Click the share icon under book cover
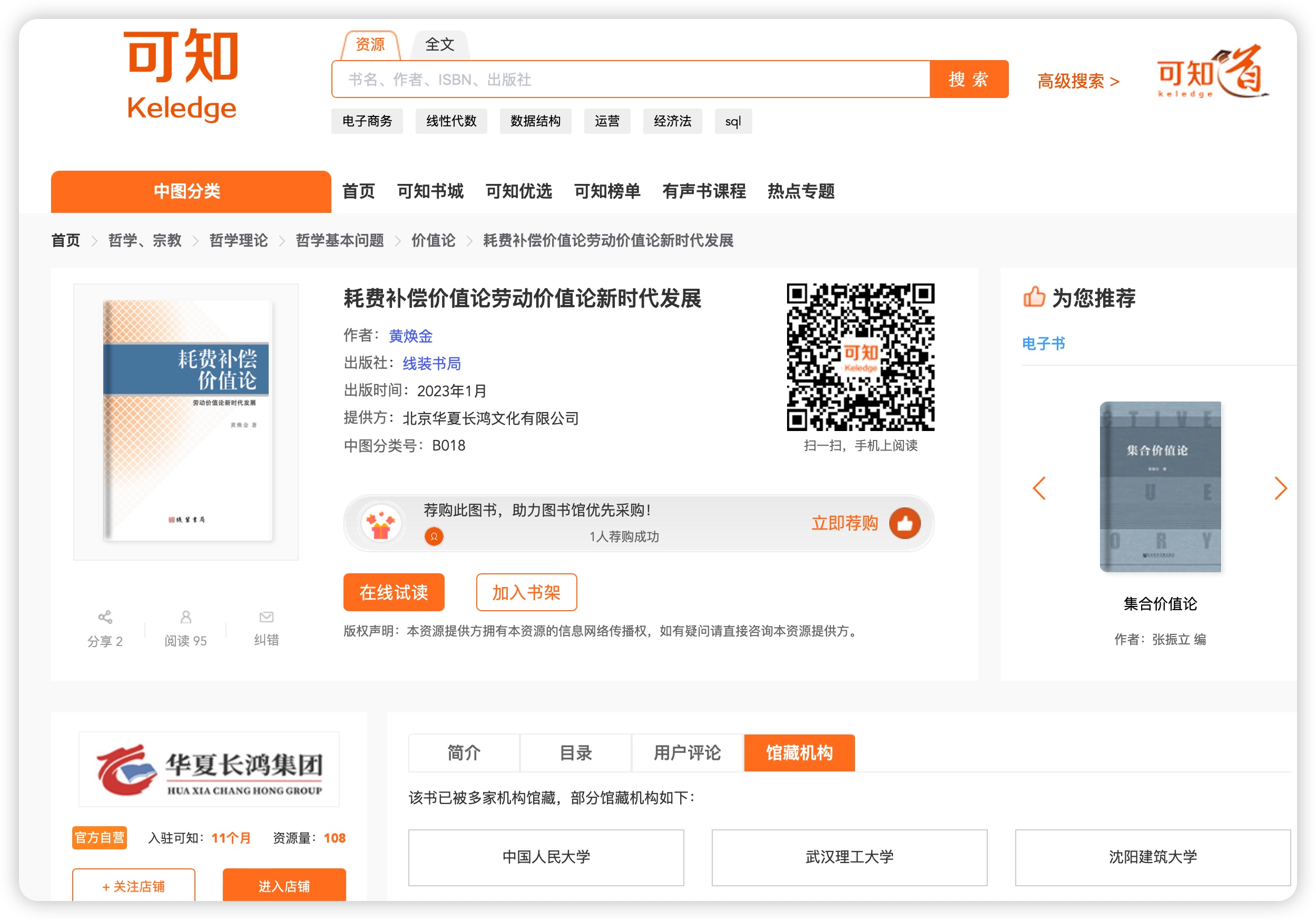The width and height of the screenshot is (1316, 920). (x=105, y=617)
